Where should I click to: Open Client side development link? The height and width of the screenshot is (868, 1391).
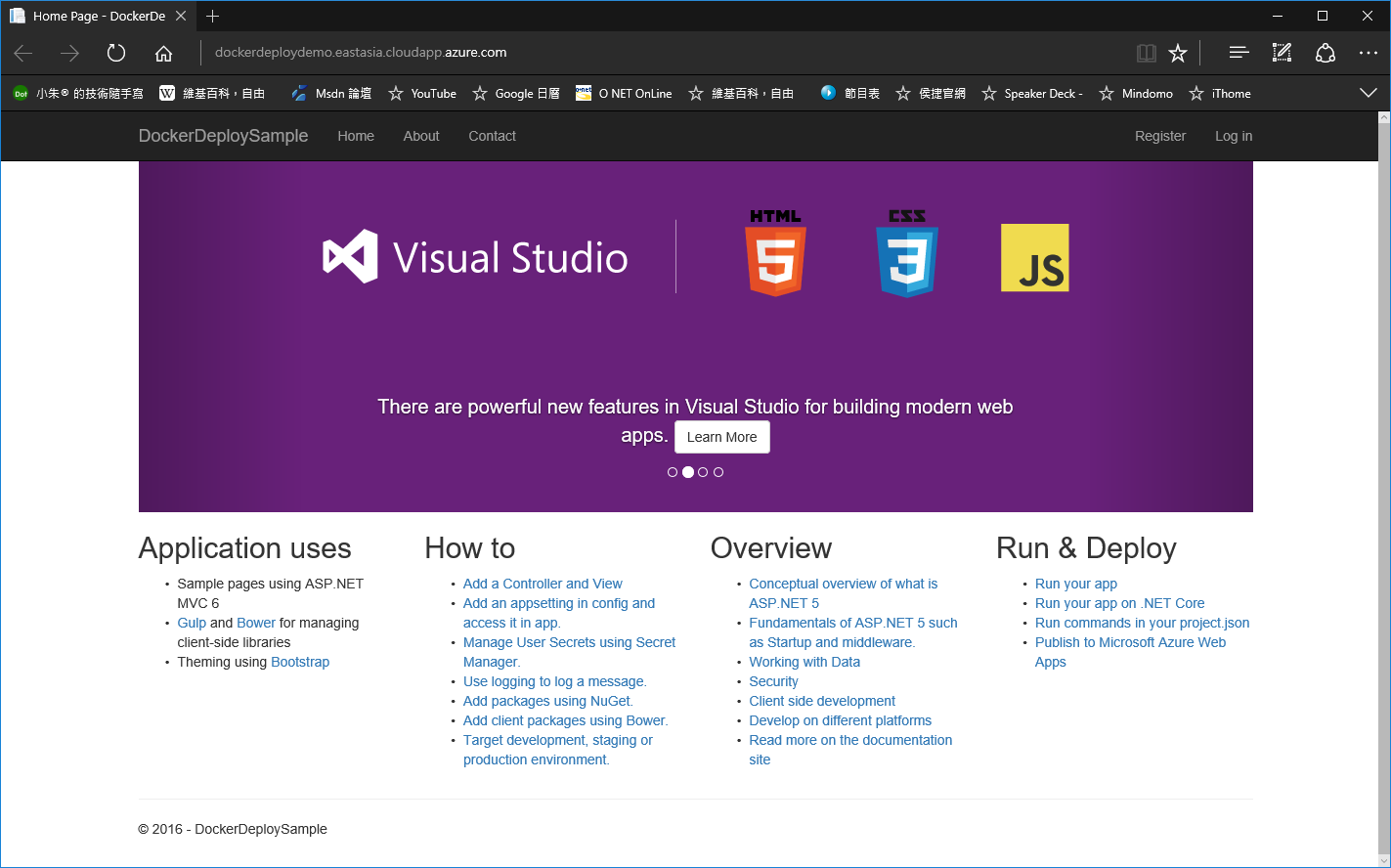[822, 701]
